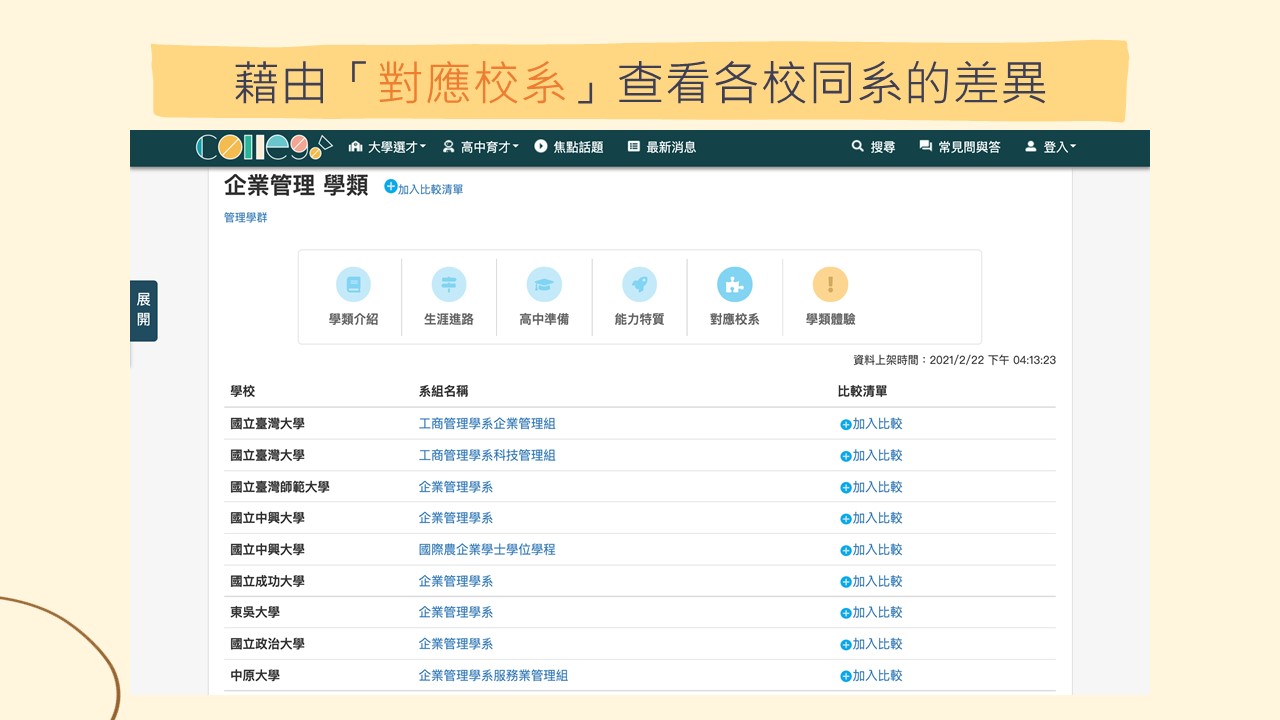
Task: Click 中原大學 school name cell
Action: click(x=255, y=676)
